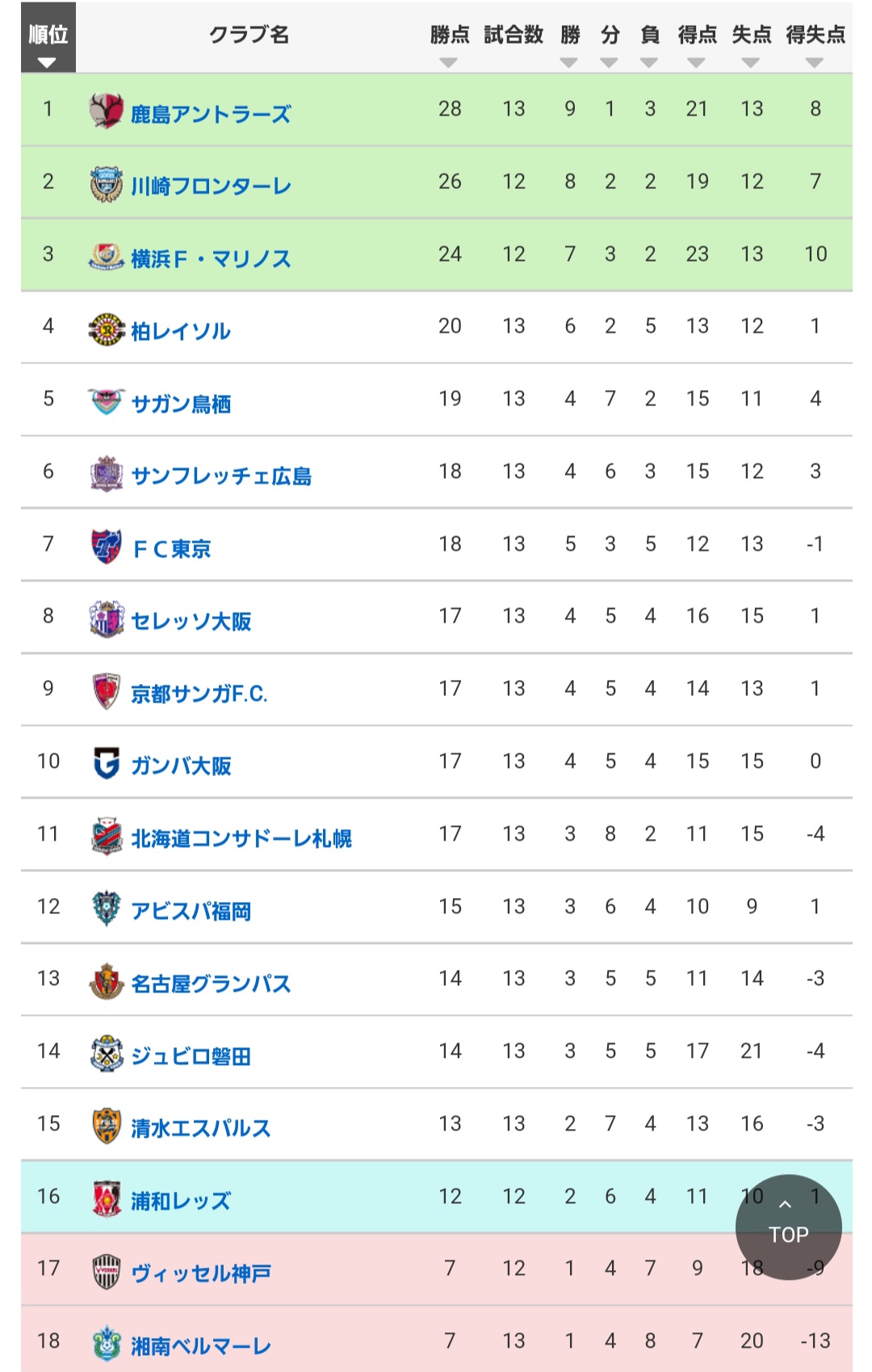Tap the TOP scroll-to-top button
The image size is (872, 1372).
click(x=788, y=1226)
